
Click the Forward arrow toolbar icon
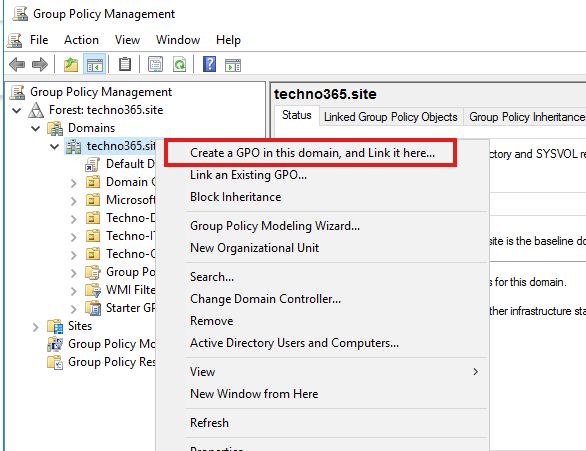pos(40,65)
